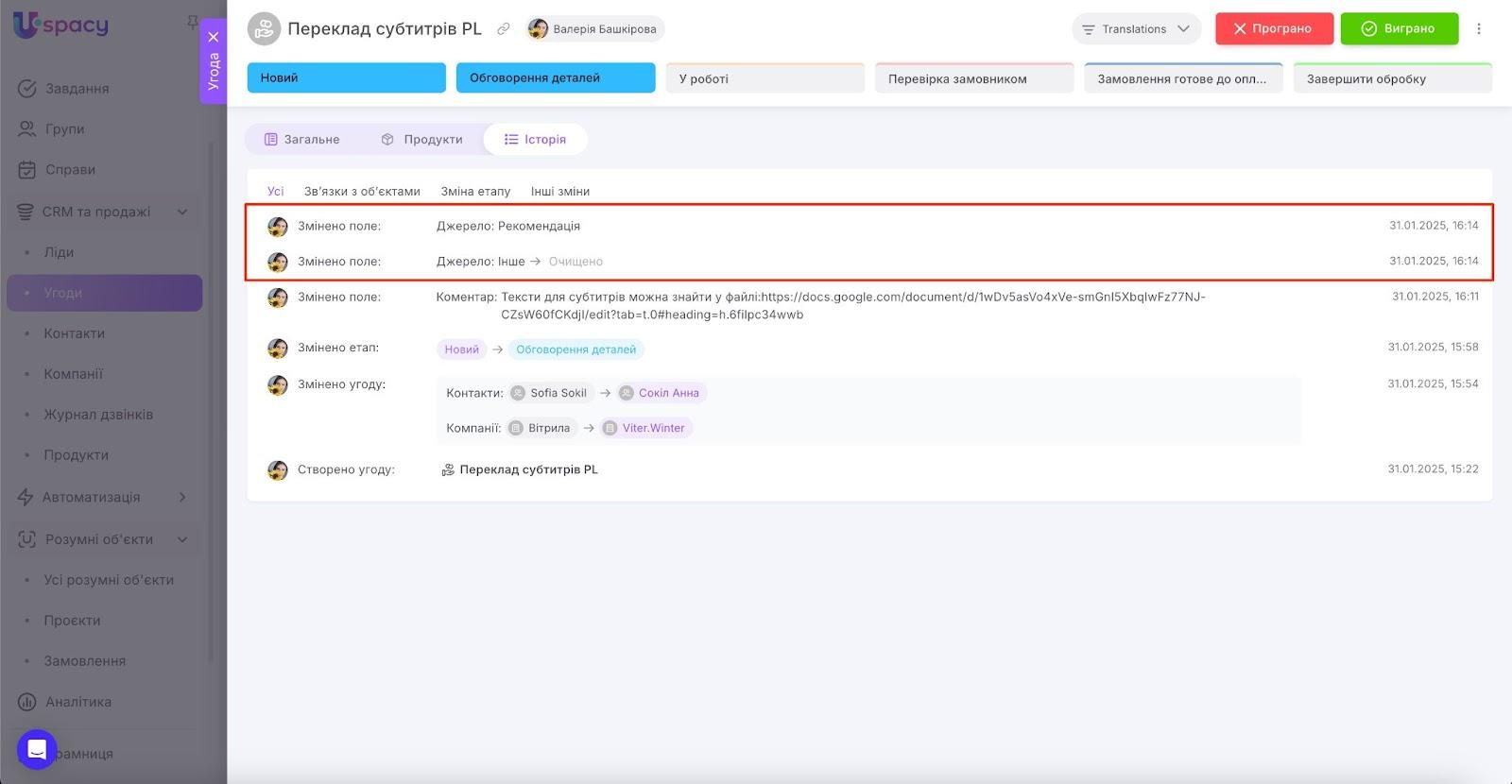Open created deal Переклад субтитрів PL link
Image resolution: width=1512 pixels, height=784 pixels.
point(528,469)
